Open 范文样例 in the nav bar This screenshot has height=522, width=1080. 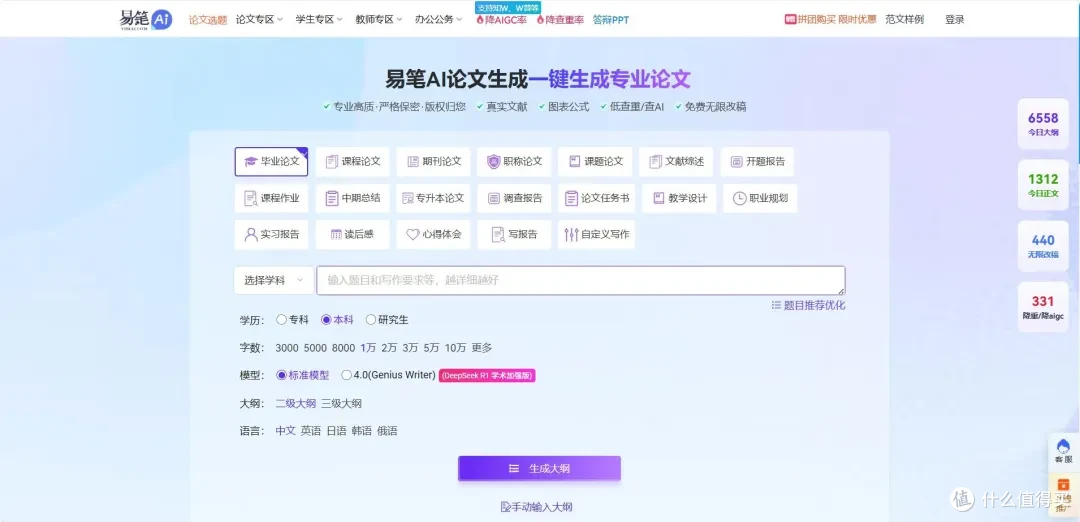point(904,20)
